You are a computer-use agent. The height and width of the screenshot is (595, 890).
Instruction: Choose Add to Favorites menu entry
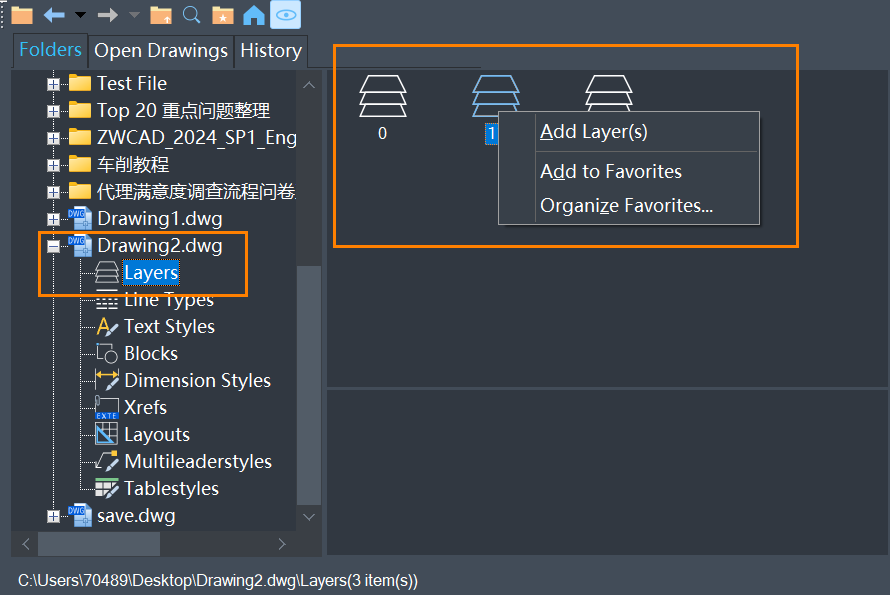point(611,171)
